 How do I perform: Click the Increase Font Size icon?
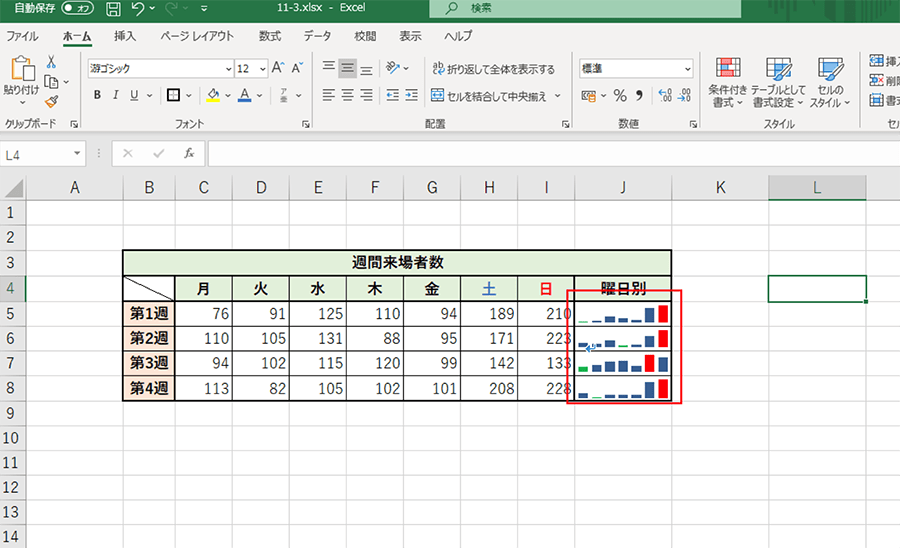point(277,69)
